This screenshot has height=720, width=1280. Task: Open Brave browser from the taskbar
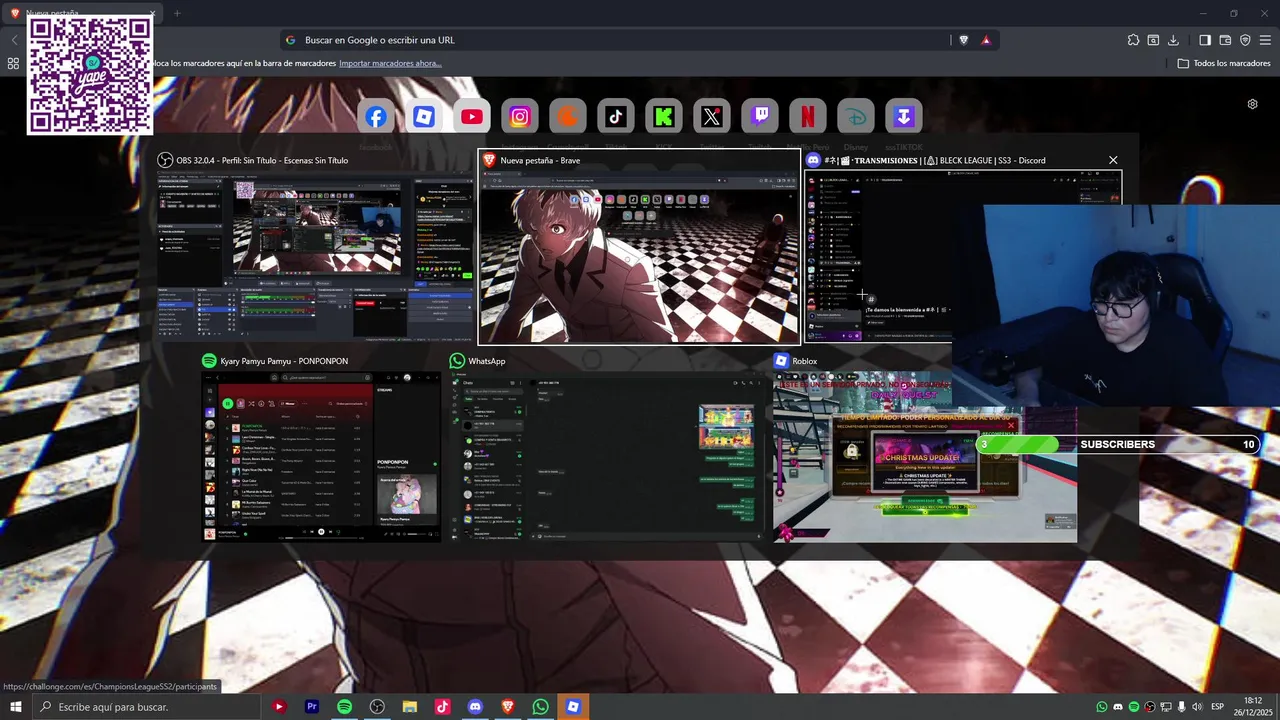tap(508, 707)
